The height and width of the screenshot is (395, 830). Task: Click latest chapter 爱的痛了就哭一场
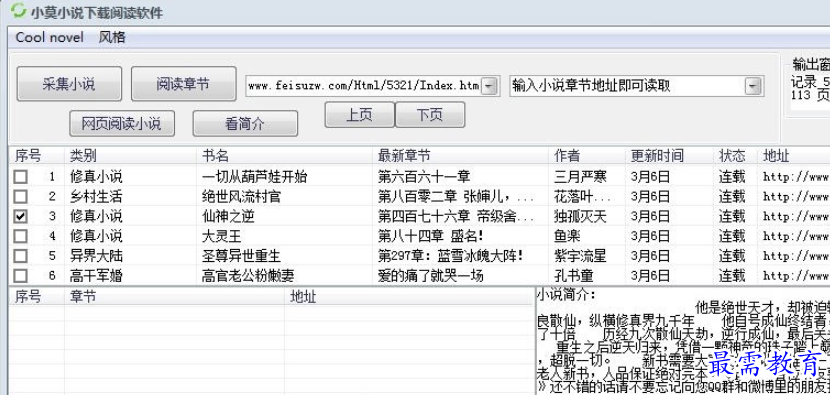click(430, 276)
